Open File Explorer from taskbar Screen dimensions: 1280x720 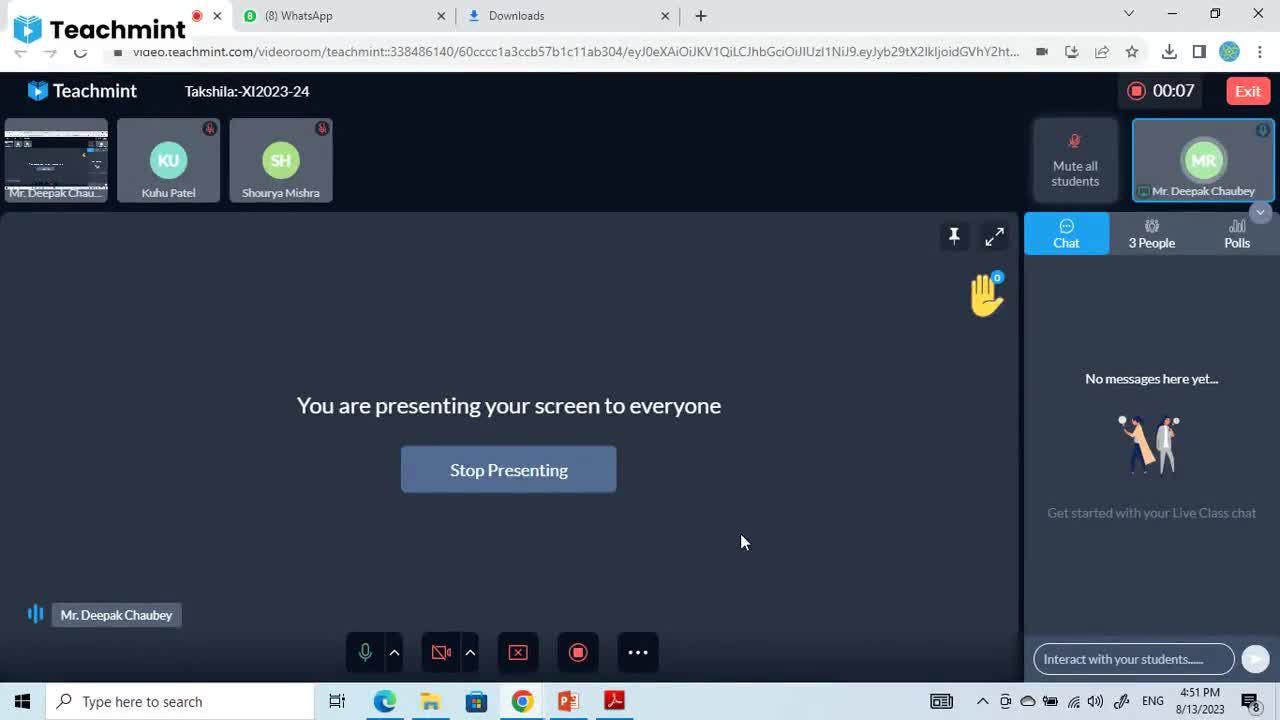tap(431, 702)
